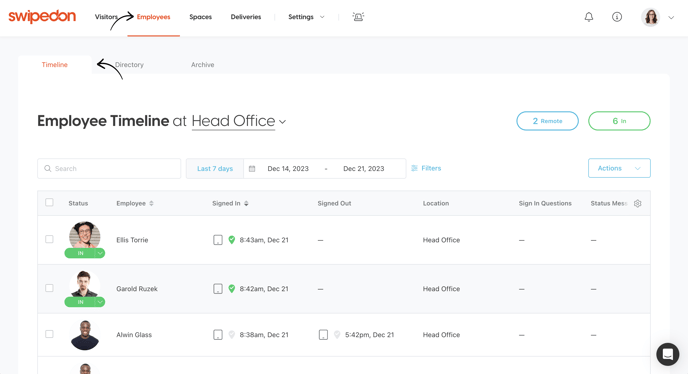Click the calendar icon beside Dec 14, 2023
Viewport: 688px width, 374px height.
252,169
